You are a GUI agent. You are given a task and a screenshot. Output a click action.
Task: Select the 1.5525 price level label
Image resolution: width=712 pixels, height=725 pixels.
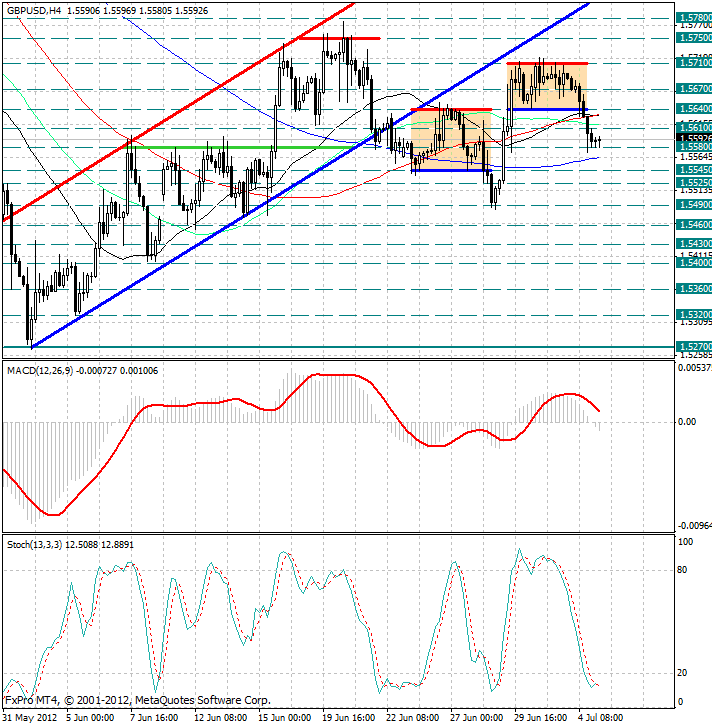click(694, 183)
